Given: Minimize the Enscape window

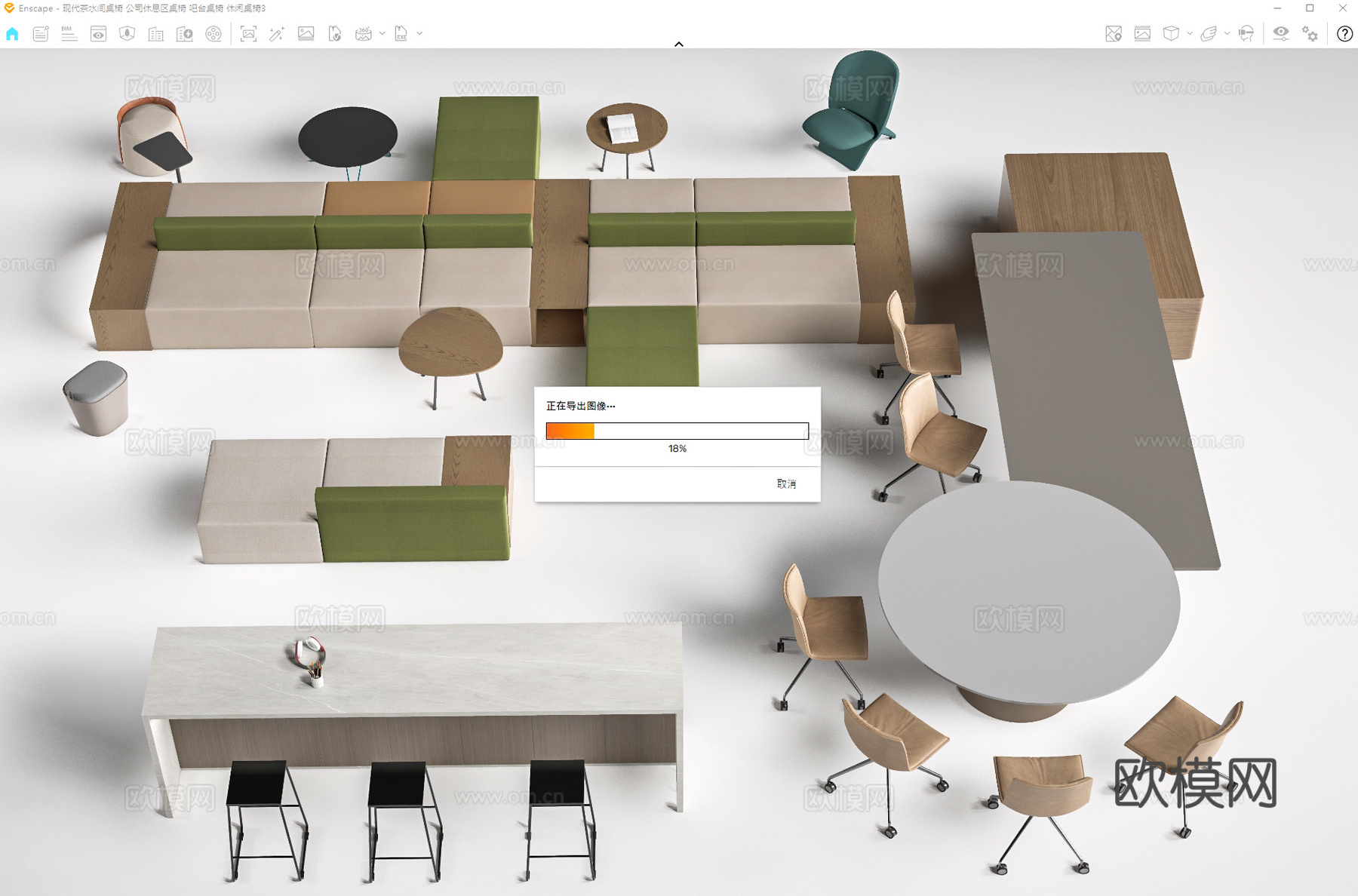Looking at the screenshot, I should (x=1277, y=8).
